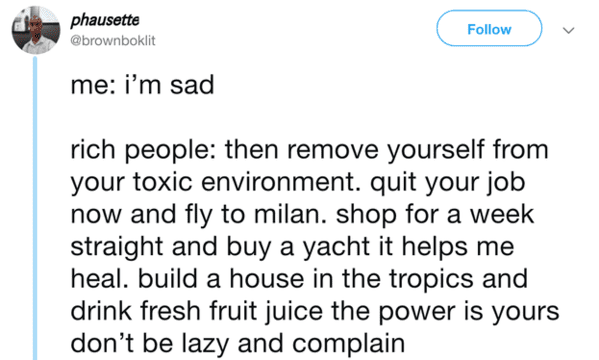Screen dimensions: 599x360
Task: Click the phrase "the power is yours"
Action: pos(445,312)
